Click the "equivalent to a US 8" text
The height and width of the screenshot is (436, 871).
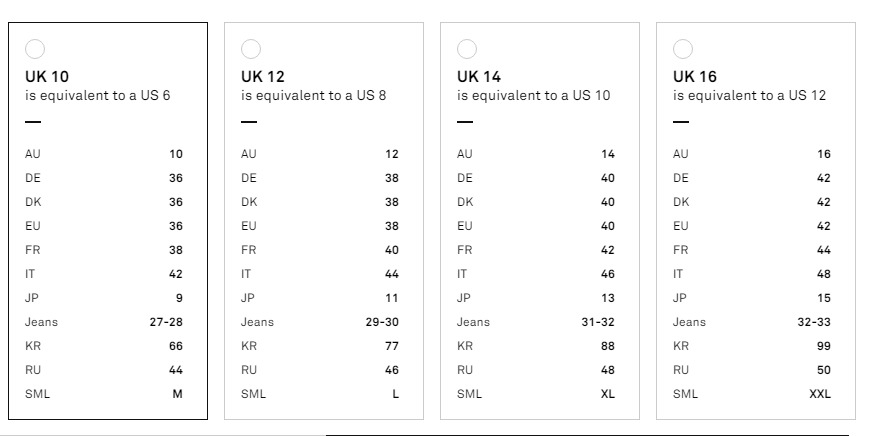(x=314, y=96)
